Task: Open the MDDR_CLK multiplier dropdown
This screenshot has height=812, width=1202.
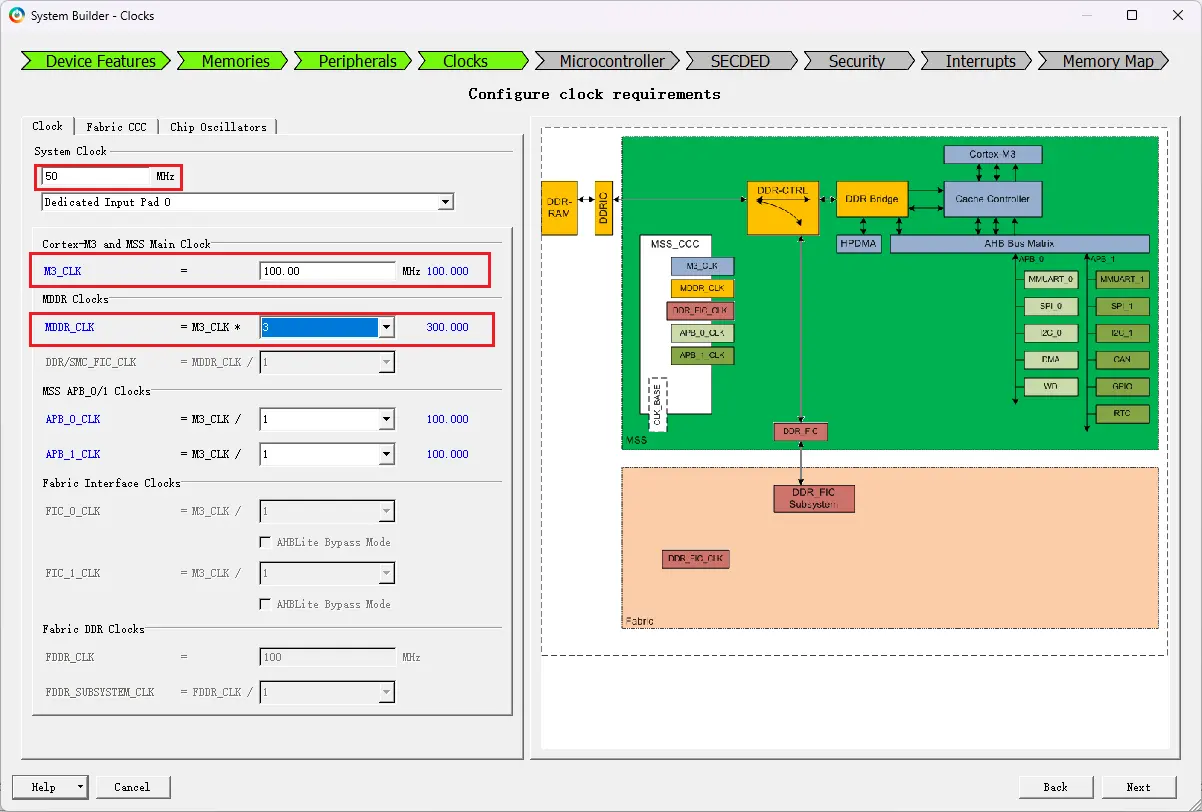Action: pos(386,328)
